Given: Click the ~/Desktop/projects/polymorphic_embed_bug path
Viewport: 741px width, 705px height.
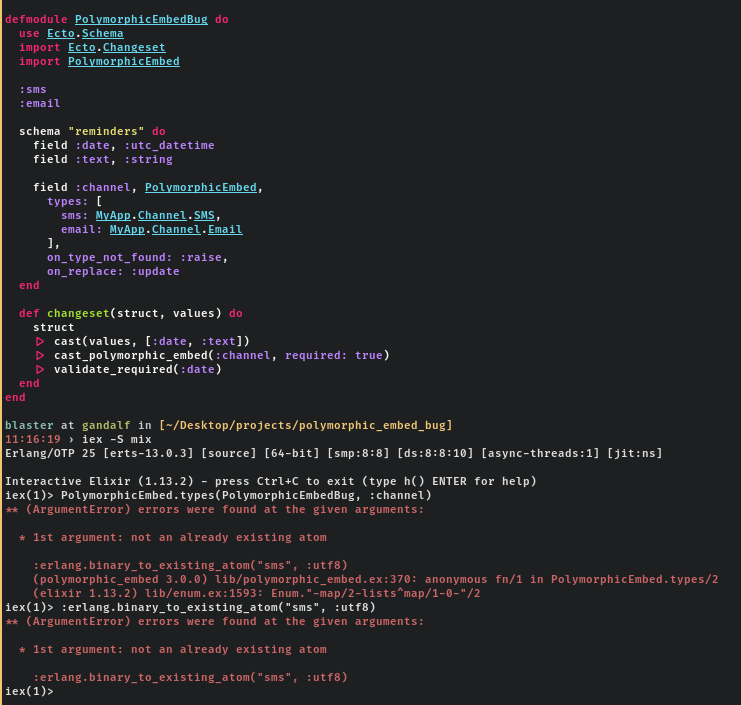Looking at the screenshot, I should pyautogui.click(x=306, y=425).
